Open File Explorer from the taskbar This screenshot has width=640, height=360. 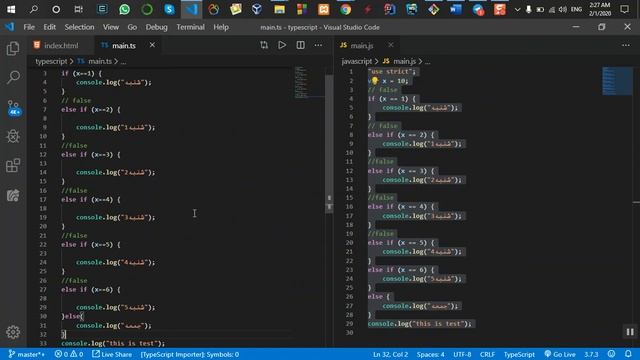click(x=280, y=9)
